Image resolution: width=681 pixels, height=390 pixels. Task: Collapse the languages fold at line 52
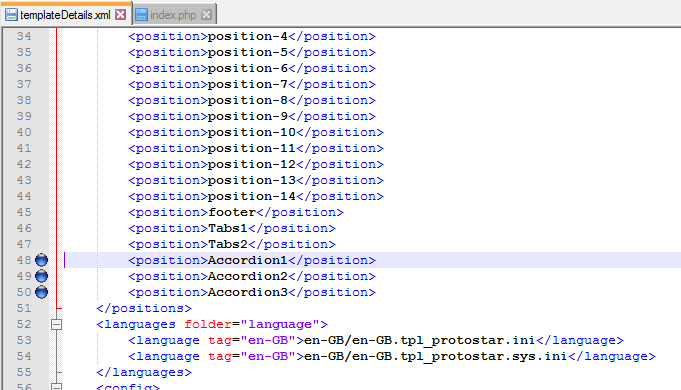point(56,324)
